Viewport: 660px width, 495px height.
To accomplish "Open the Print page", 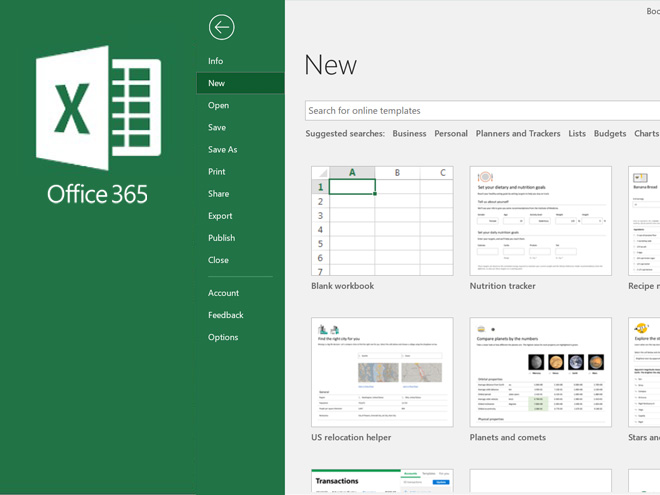I will 217,171.
